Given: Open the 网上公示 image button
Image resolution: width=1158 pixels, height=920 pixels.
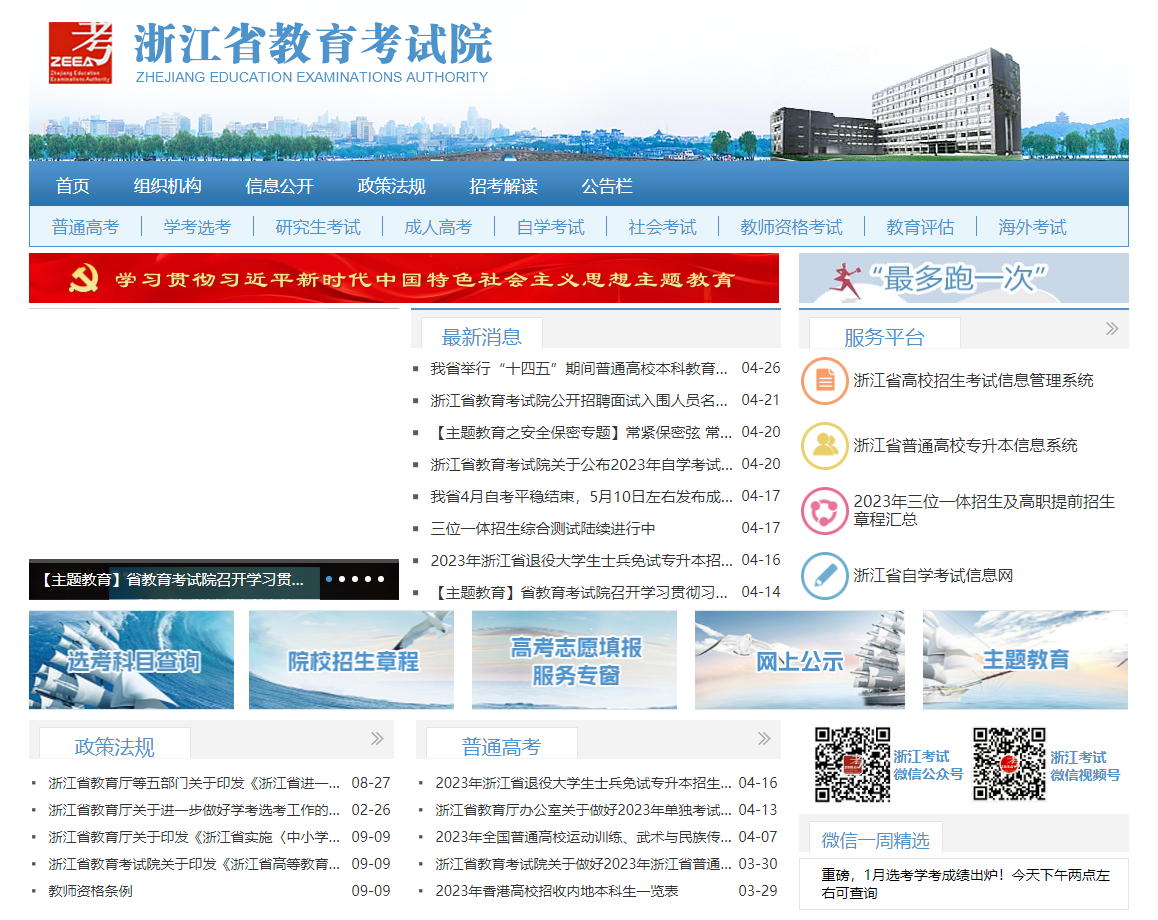Looking at the screenshot, I should click(800, 659).
